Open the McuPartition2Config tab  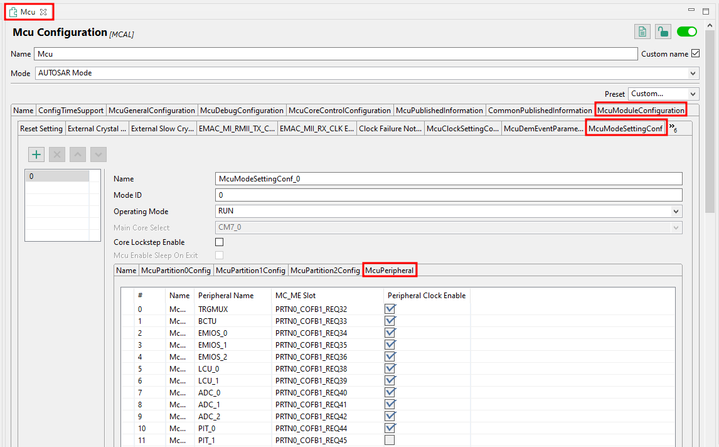325,270
